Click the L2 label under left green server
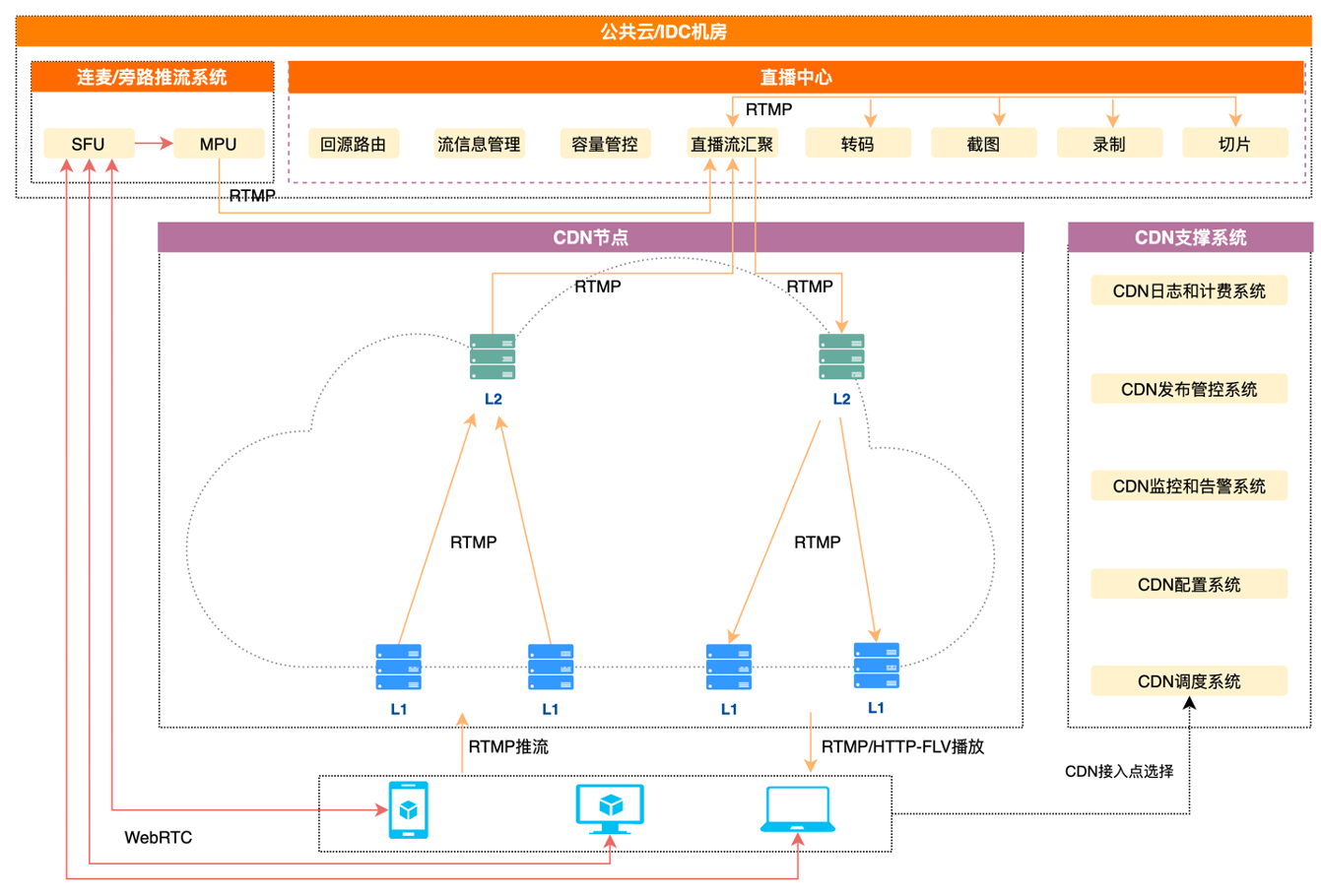Image resolution: width=1321 pixels, height=896 pixels. point(493,399)
